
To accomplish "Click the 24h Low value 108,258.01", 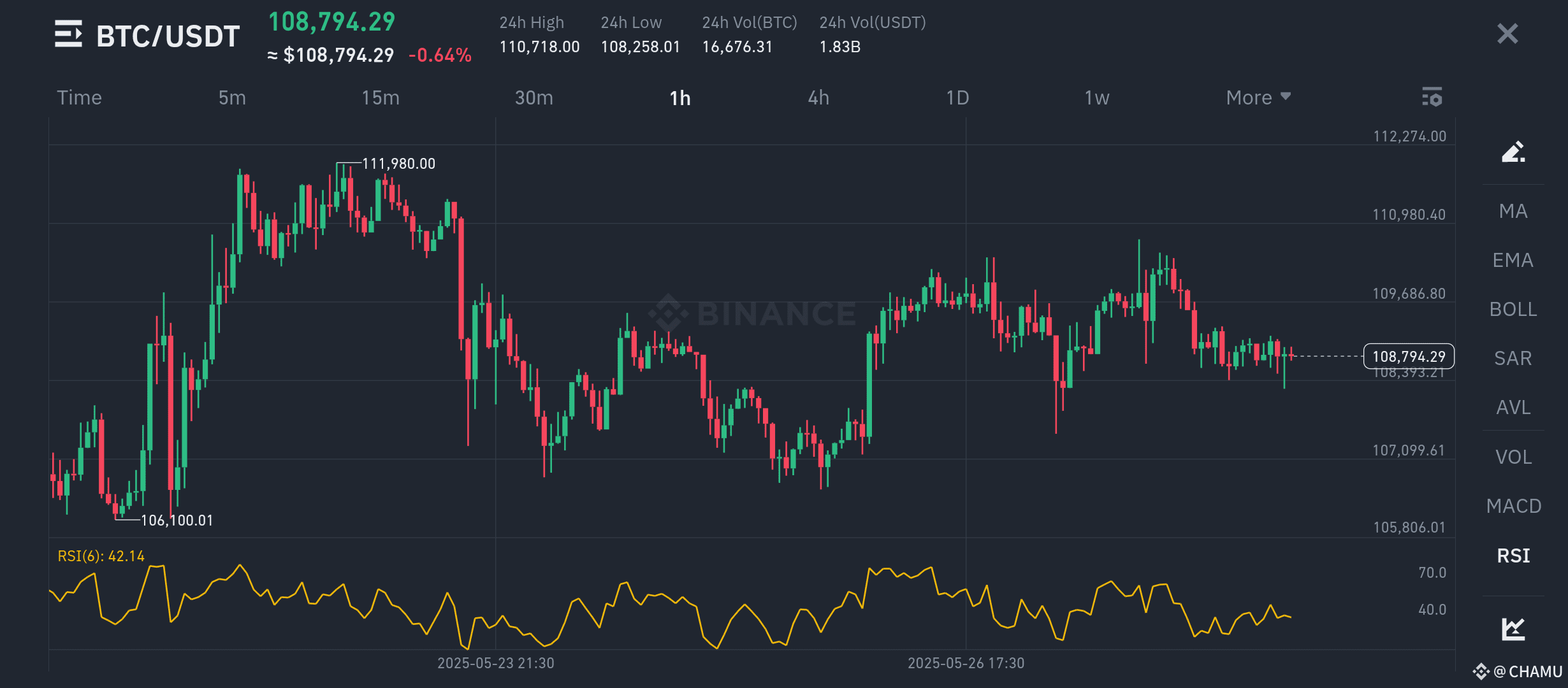I will coord(640,47).
